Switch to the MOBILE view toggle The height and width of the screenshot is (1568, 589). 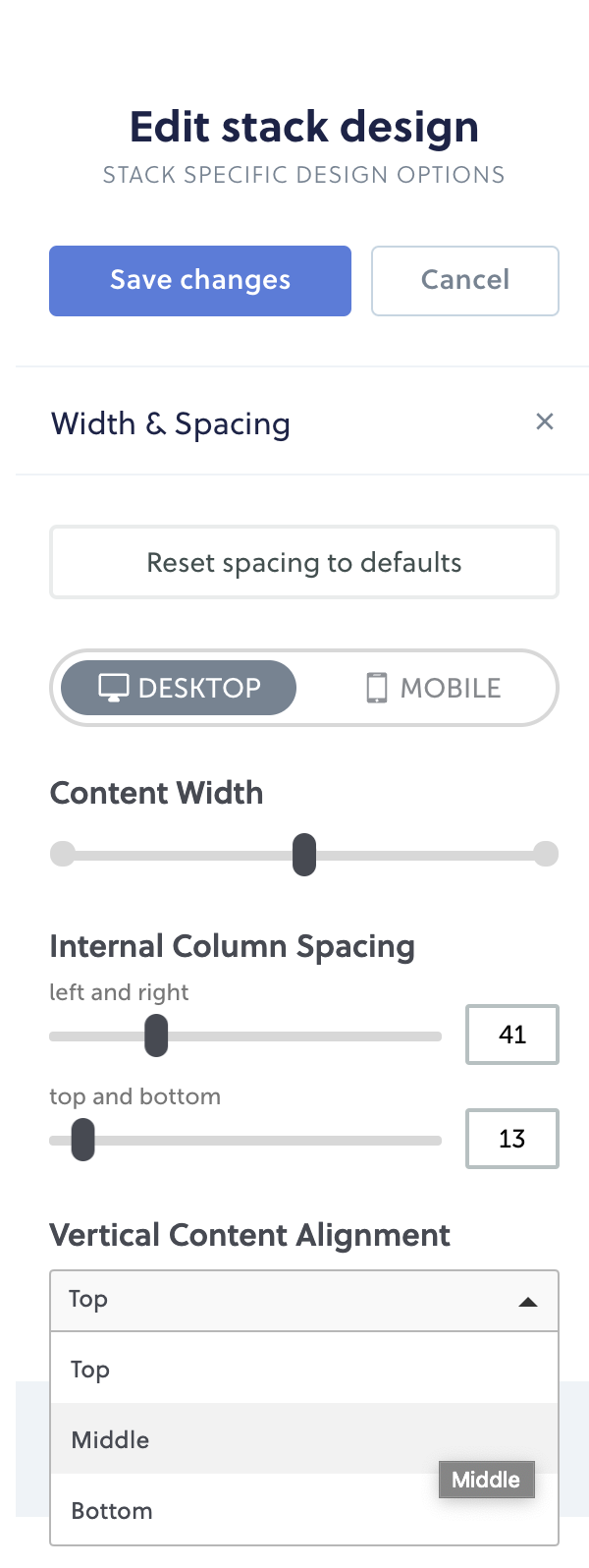433,688
